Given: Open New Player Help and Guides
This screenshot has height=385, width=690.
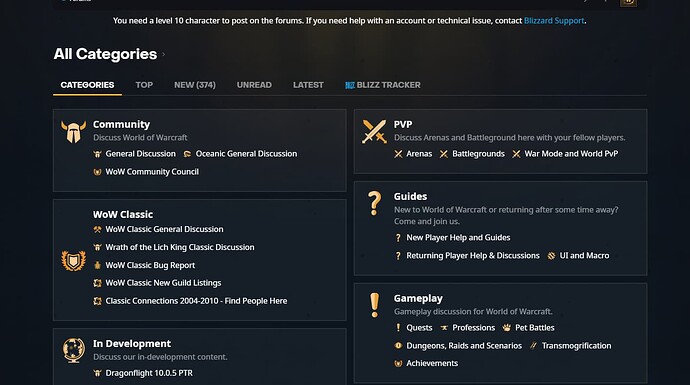Looking at the screenshot, I should click(x=458, y=238).
